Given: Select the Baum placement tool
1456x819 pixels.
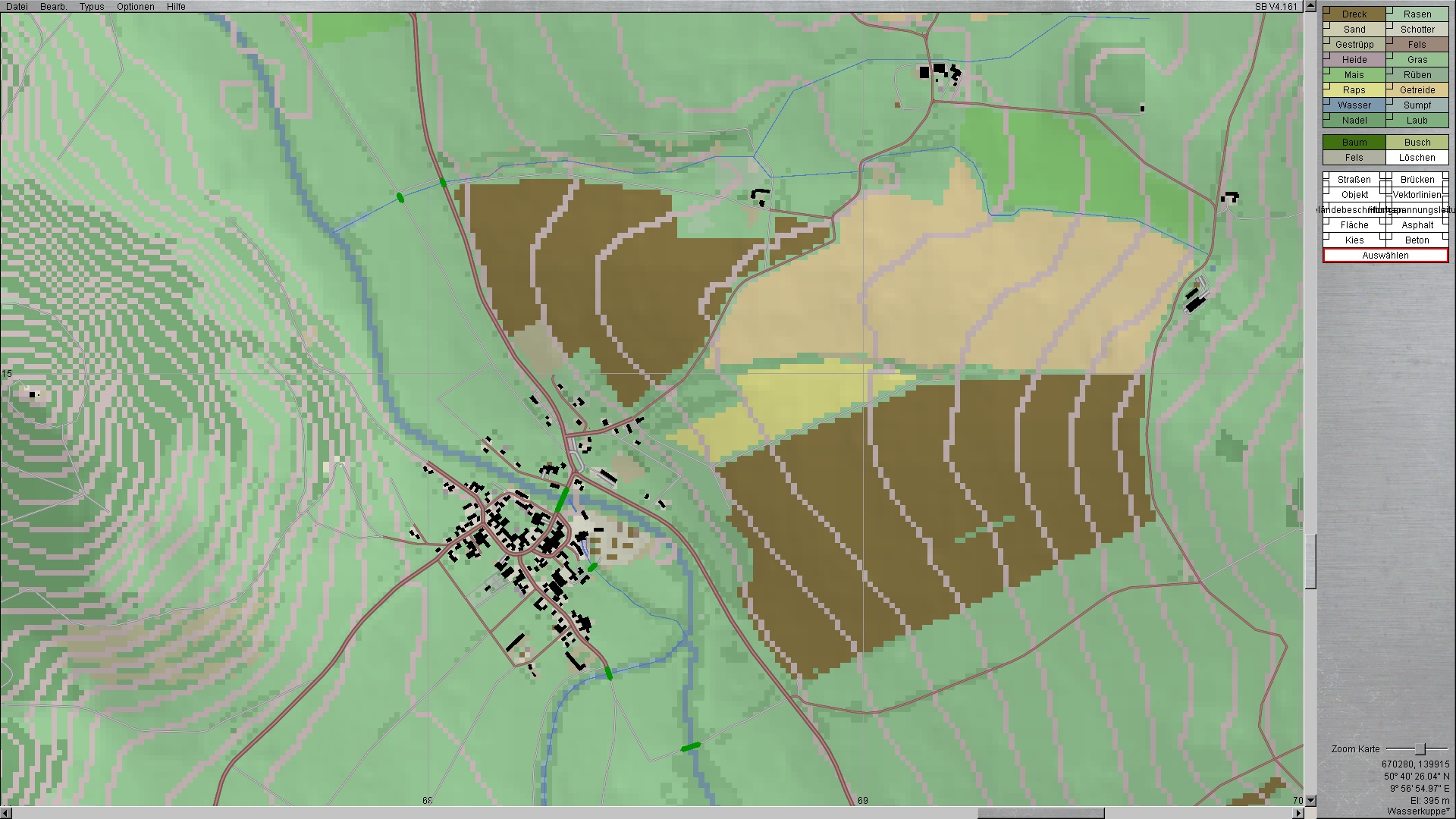Looking at the screenshot, I should (1354, 143).
